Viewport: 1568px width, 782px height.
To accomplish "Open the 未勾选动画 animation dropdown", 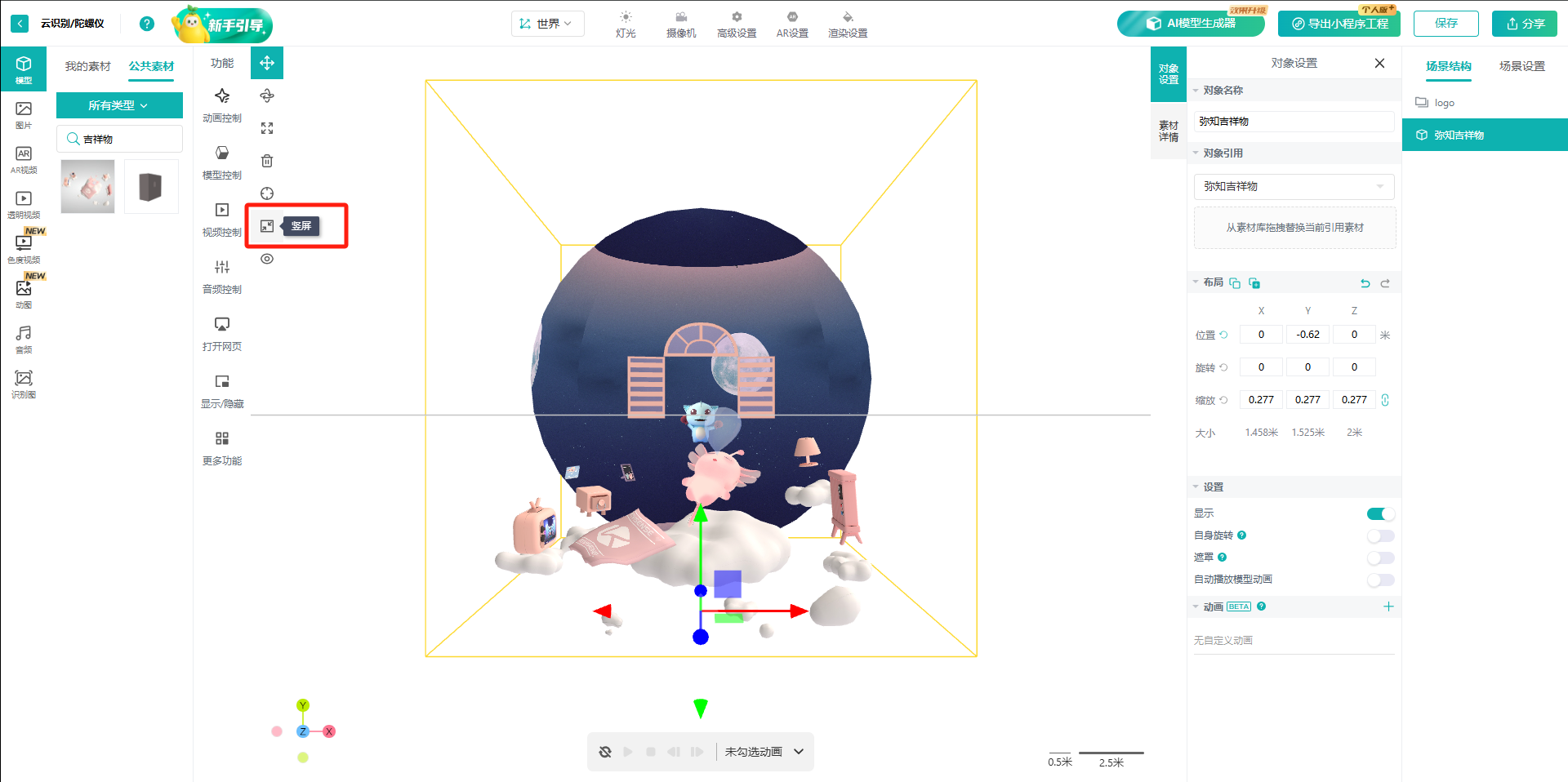I will pos(764,752).
